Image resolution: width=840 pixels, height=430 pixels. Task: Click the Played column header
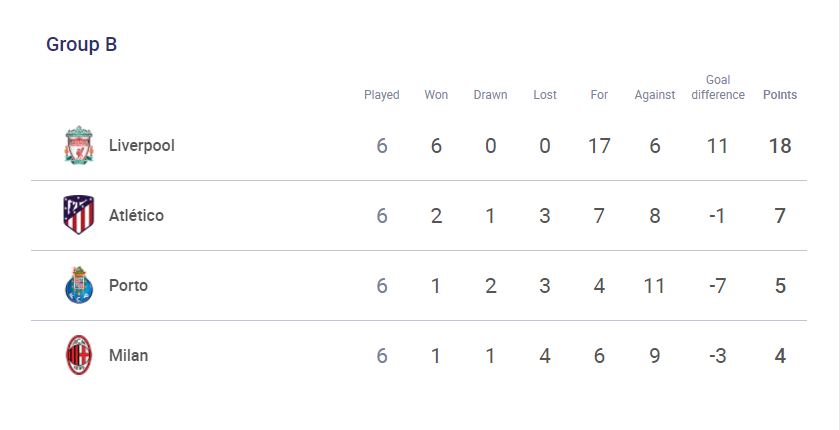pos(382,95)
